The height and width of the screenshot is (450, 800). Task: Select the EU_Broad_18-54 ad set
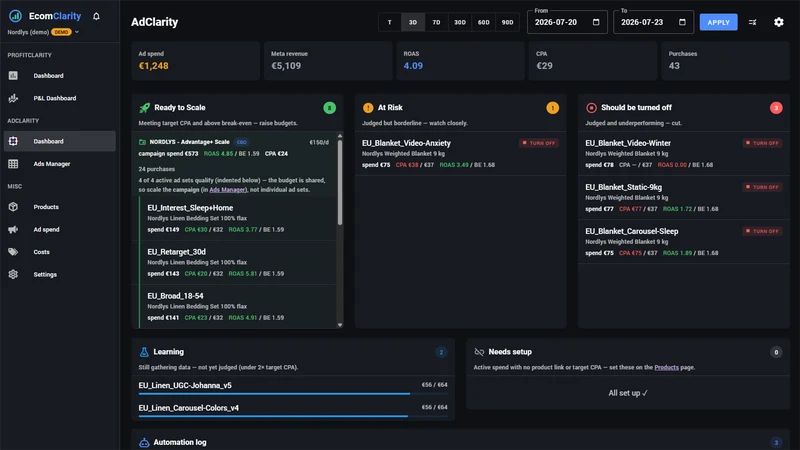[x=238, y=307]
